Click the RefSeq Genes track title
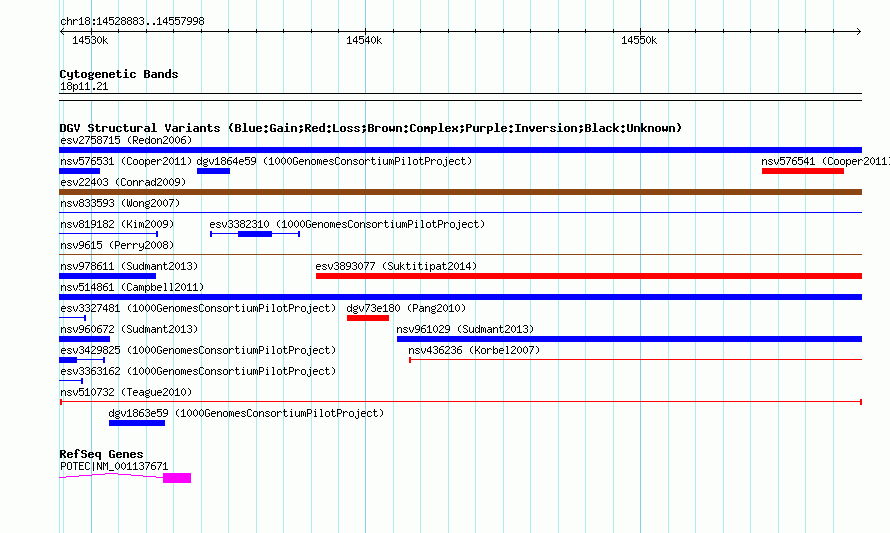This screenshot has height=533, width=890. pyautogui.click(x=101, y=454)
